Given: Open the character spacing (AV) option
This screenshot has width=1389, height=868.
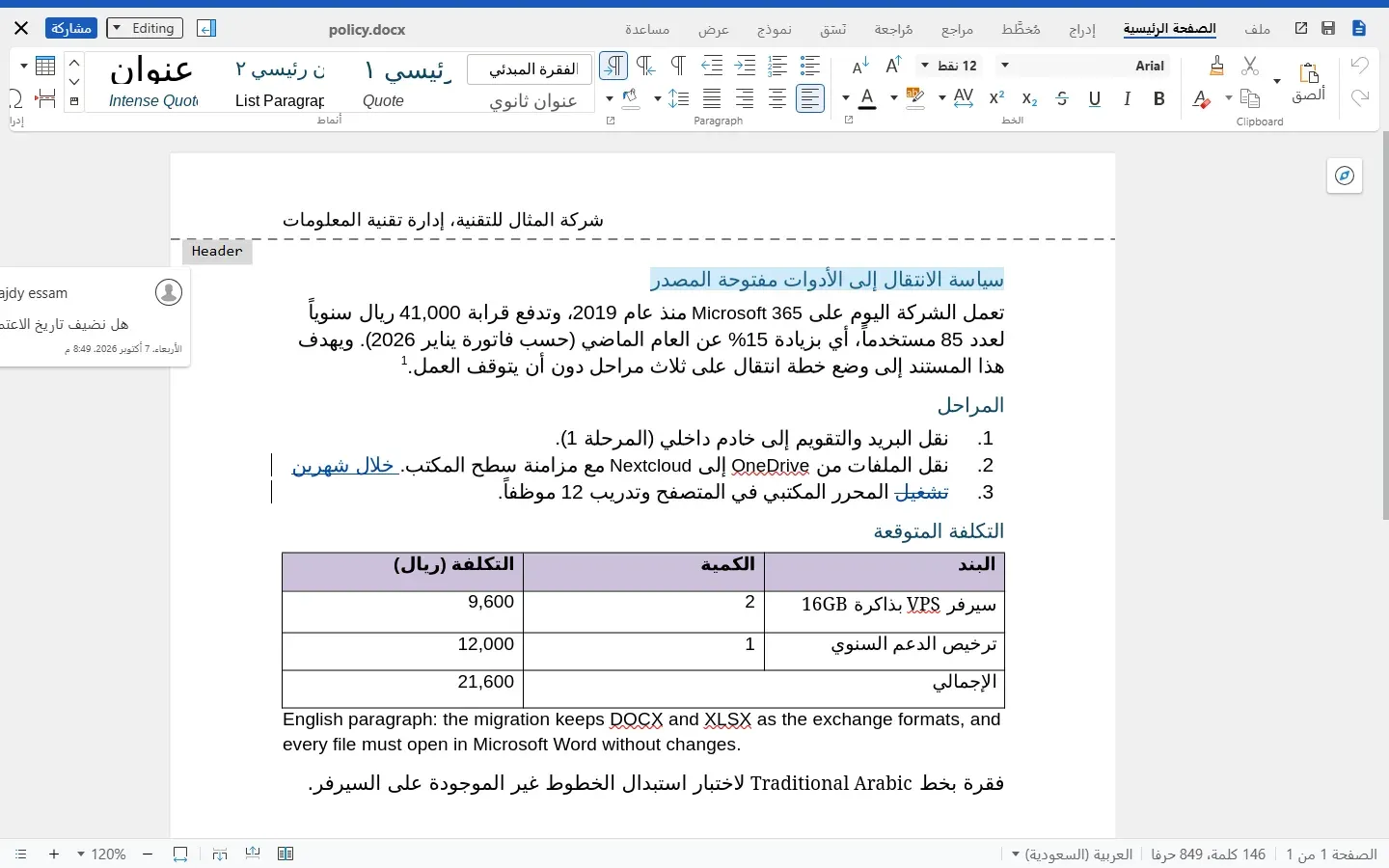Looking at the screenshot, I should pos(964,98).
